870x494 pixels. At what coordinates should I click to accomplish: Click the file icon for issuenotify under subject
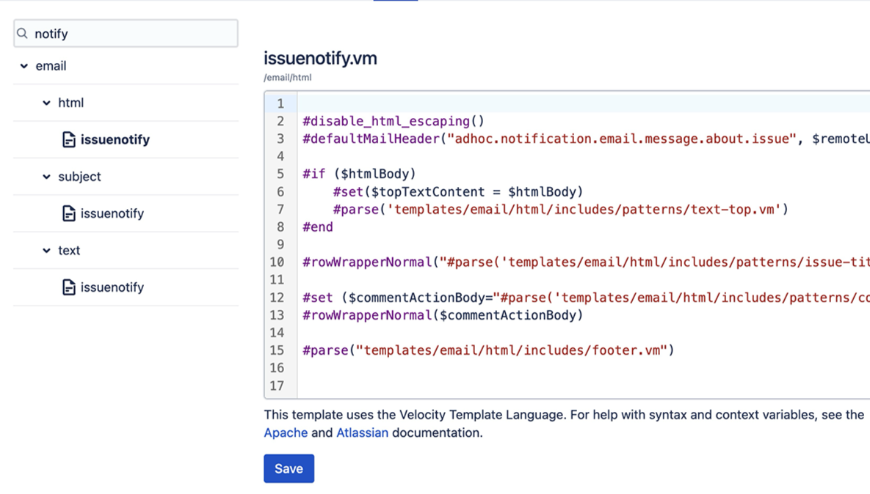coord(68,214)
